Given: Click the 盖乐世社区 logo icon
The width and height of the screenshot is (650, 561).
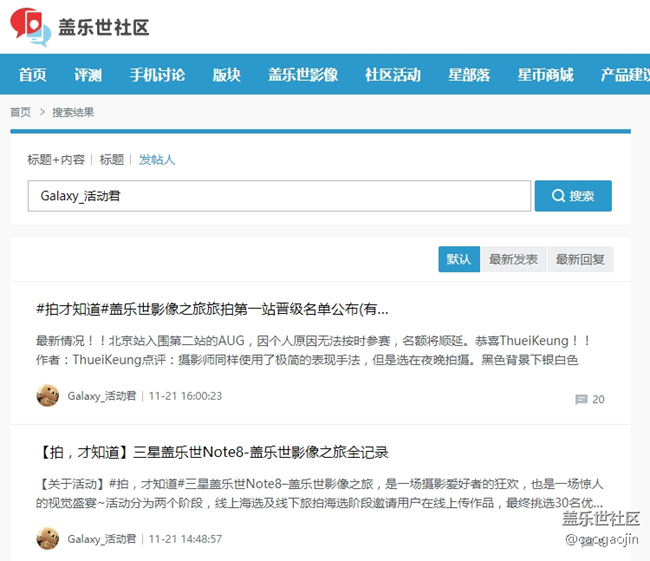Looking at the screenshot, I should (31, 27).
